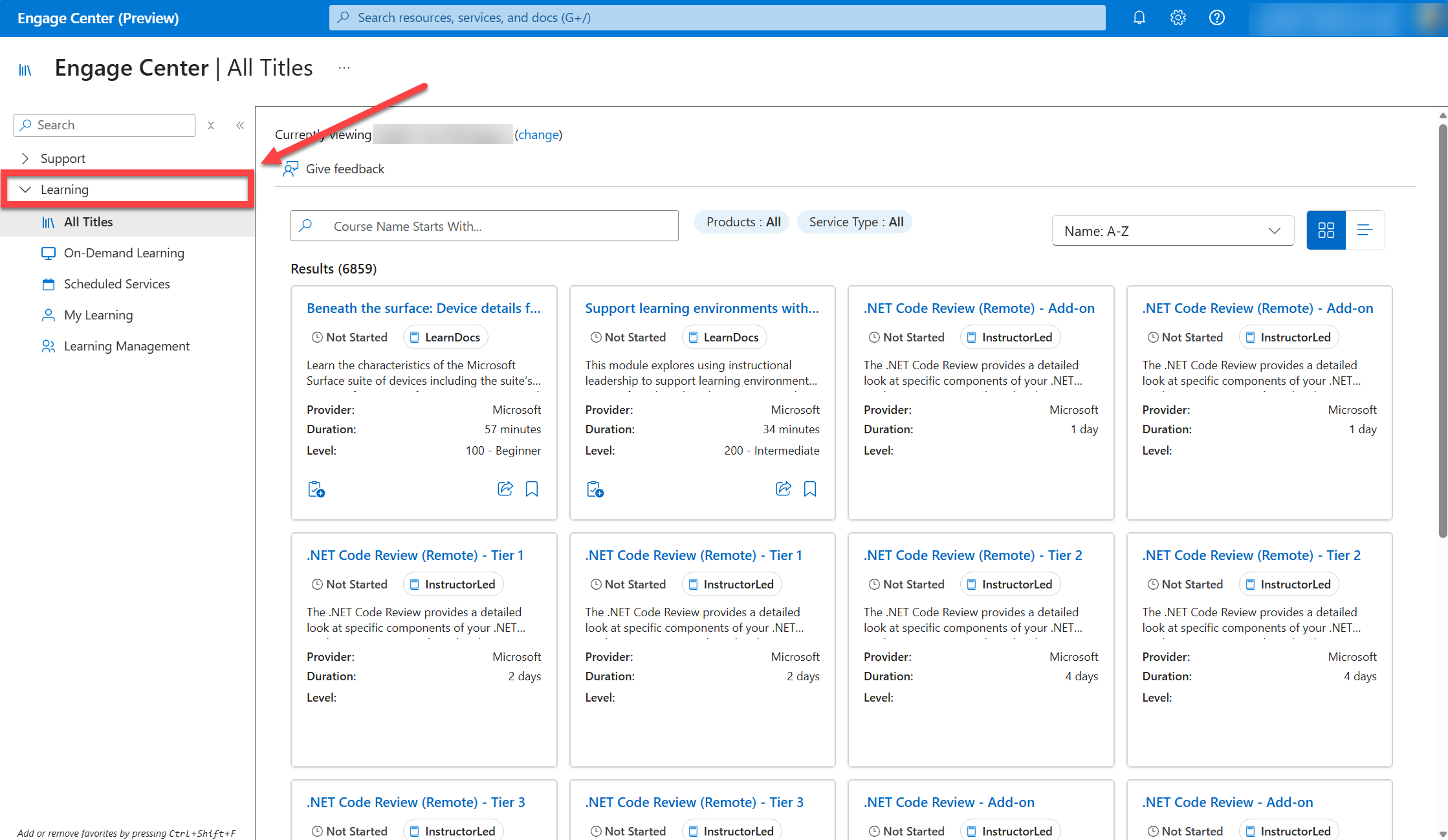Bookmark the Beneath the surface course
This screenshot has width=1448, height=840.
[x=531, y=489]
